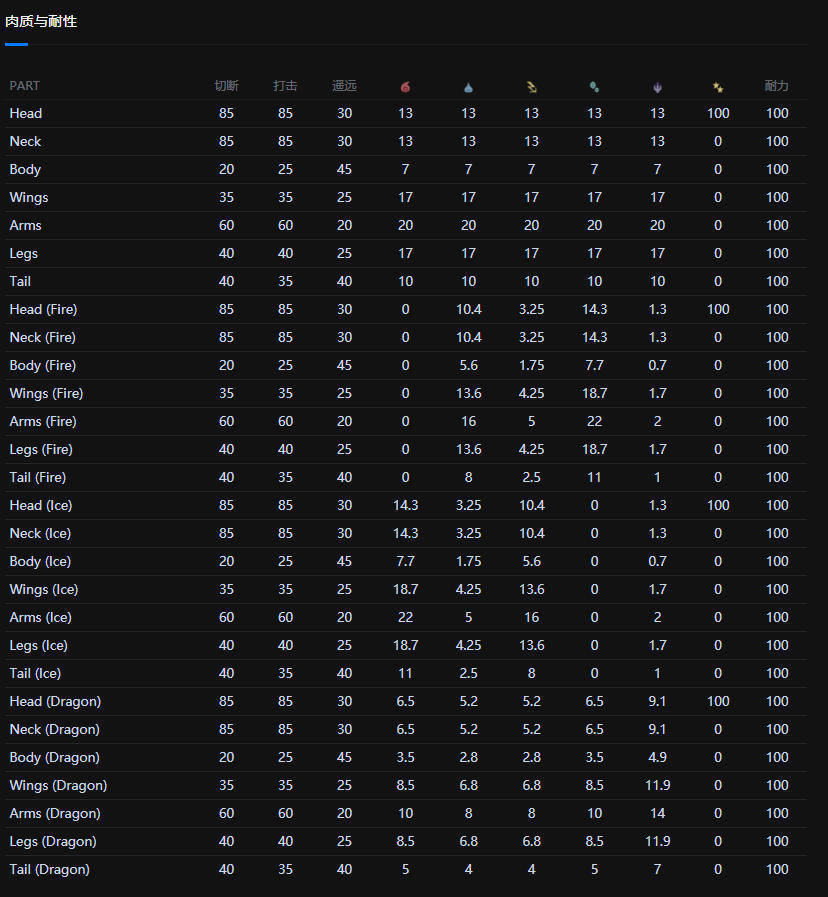The width and height of the screenshot is (828, 897).
Task: Click the 2.5 value in Tail (Ice) row
Action: [x=468, y=674]
